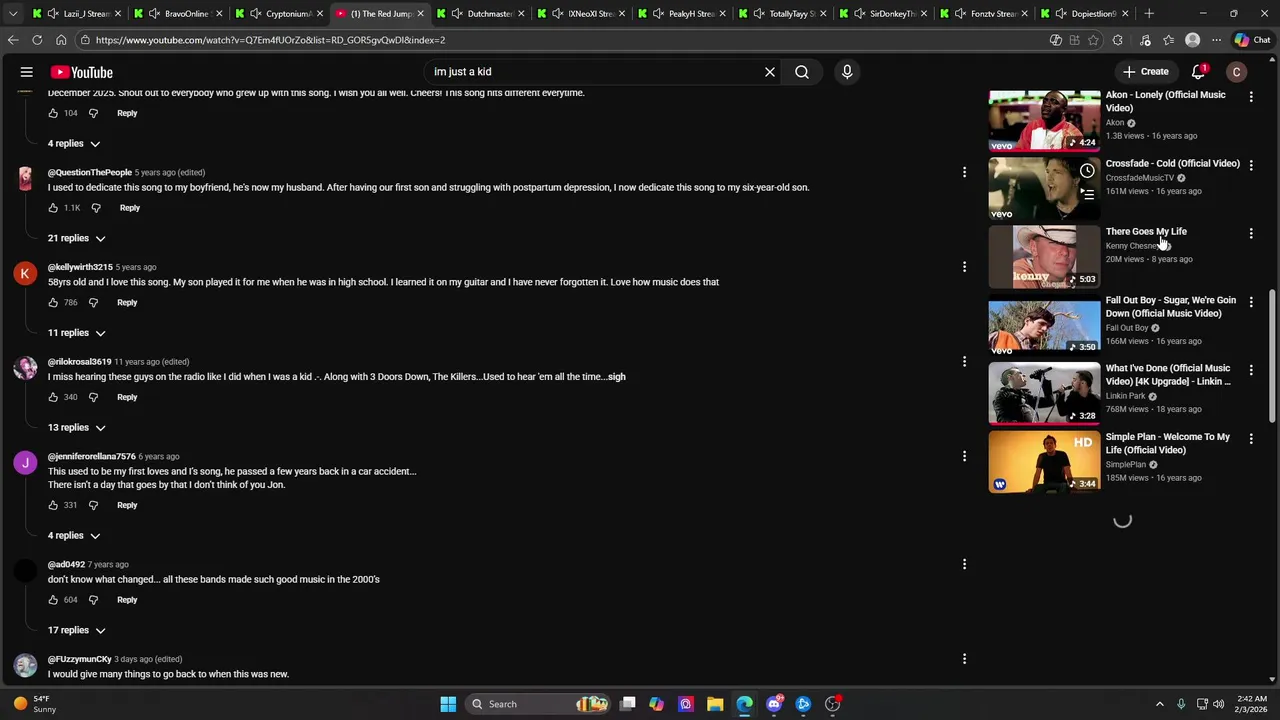Switch to the BravoOnline tab
The height and width of the screenshot is (720, 1280).
(180, 14)
